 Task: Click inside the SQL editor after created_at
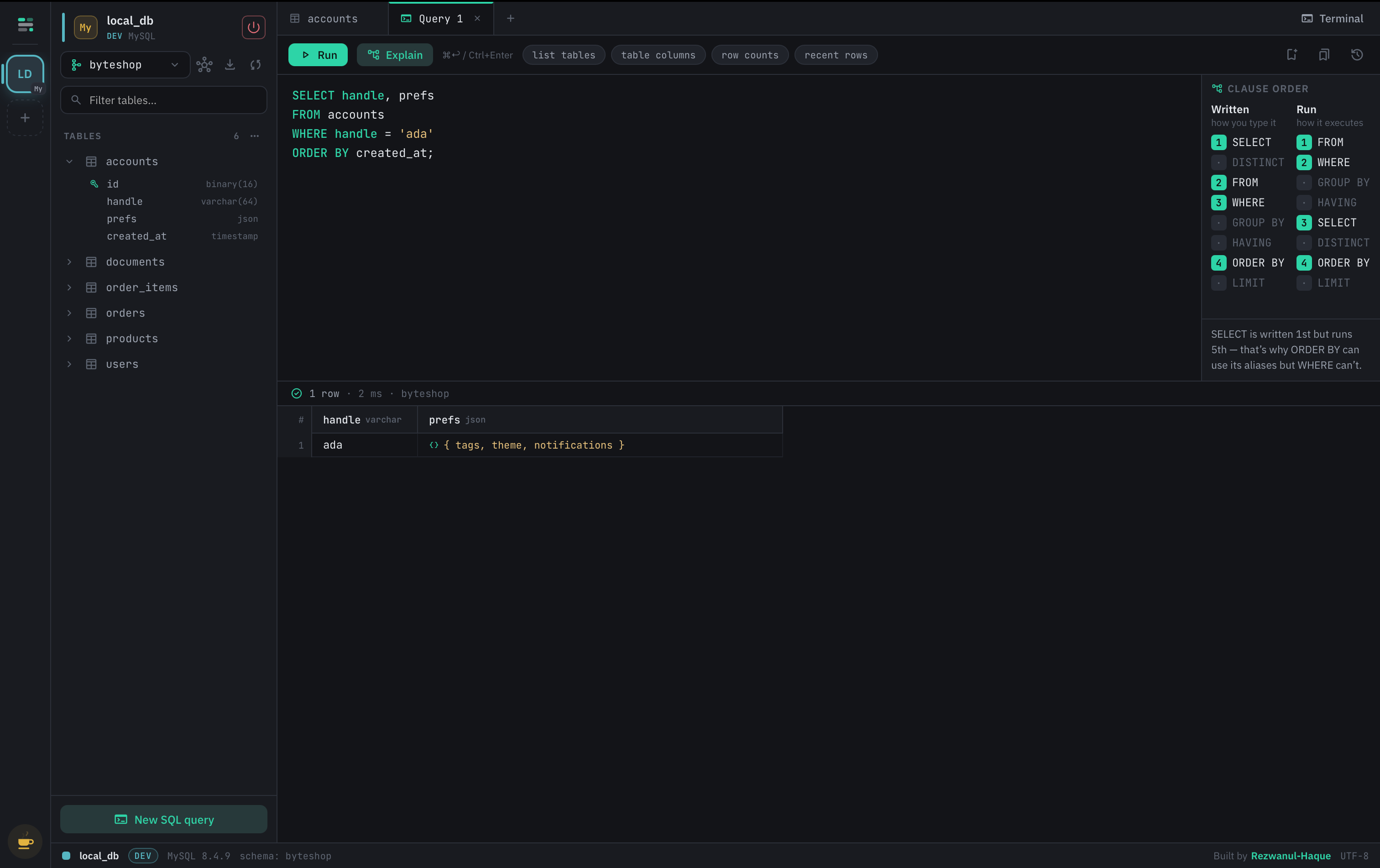(x=435, y=153)
